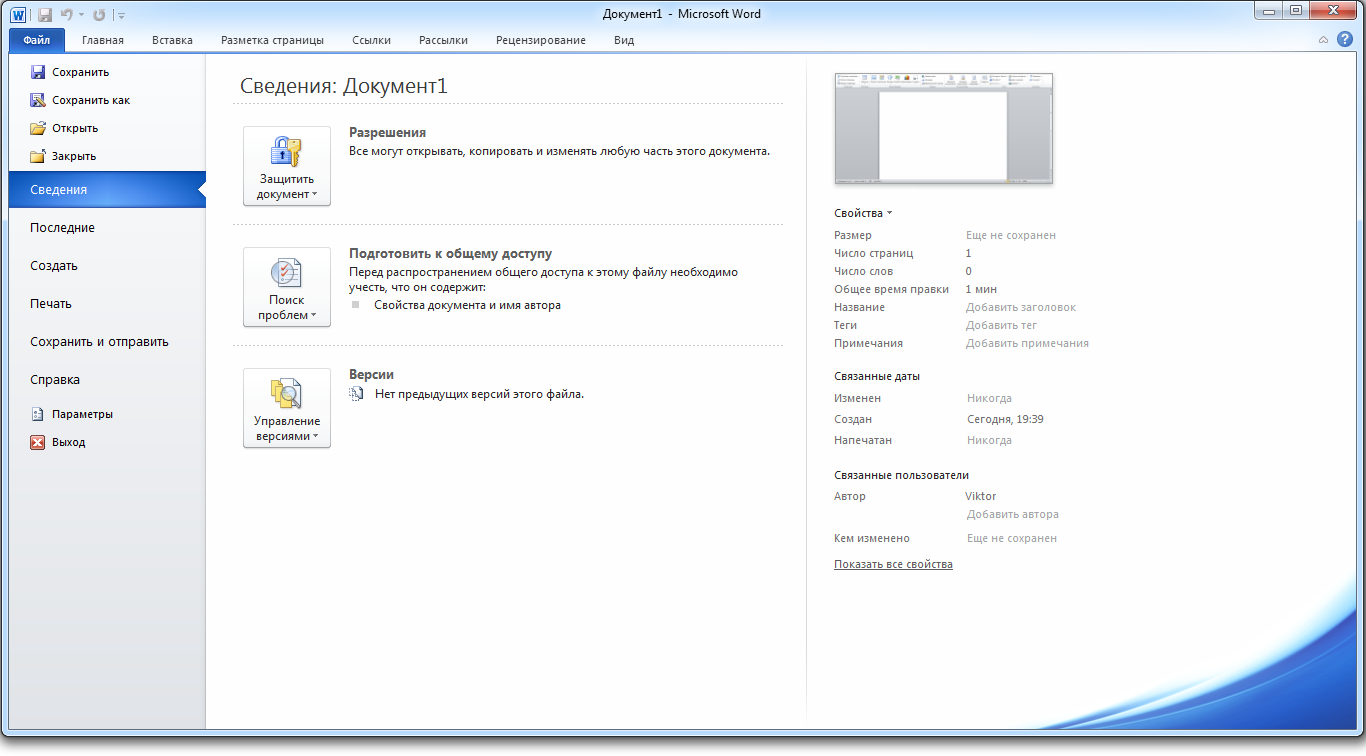The height and width of the screenshot is (756, 1366).
Task: Click the document preview thumbnail
Action: [943, 128]
